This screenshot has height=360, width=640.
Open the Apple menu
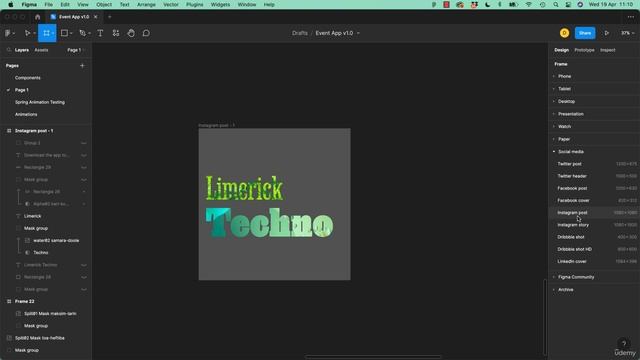click(11, 4)
